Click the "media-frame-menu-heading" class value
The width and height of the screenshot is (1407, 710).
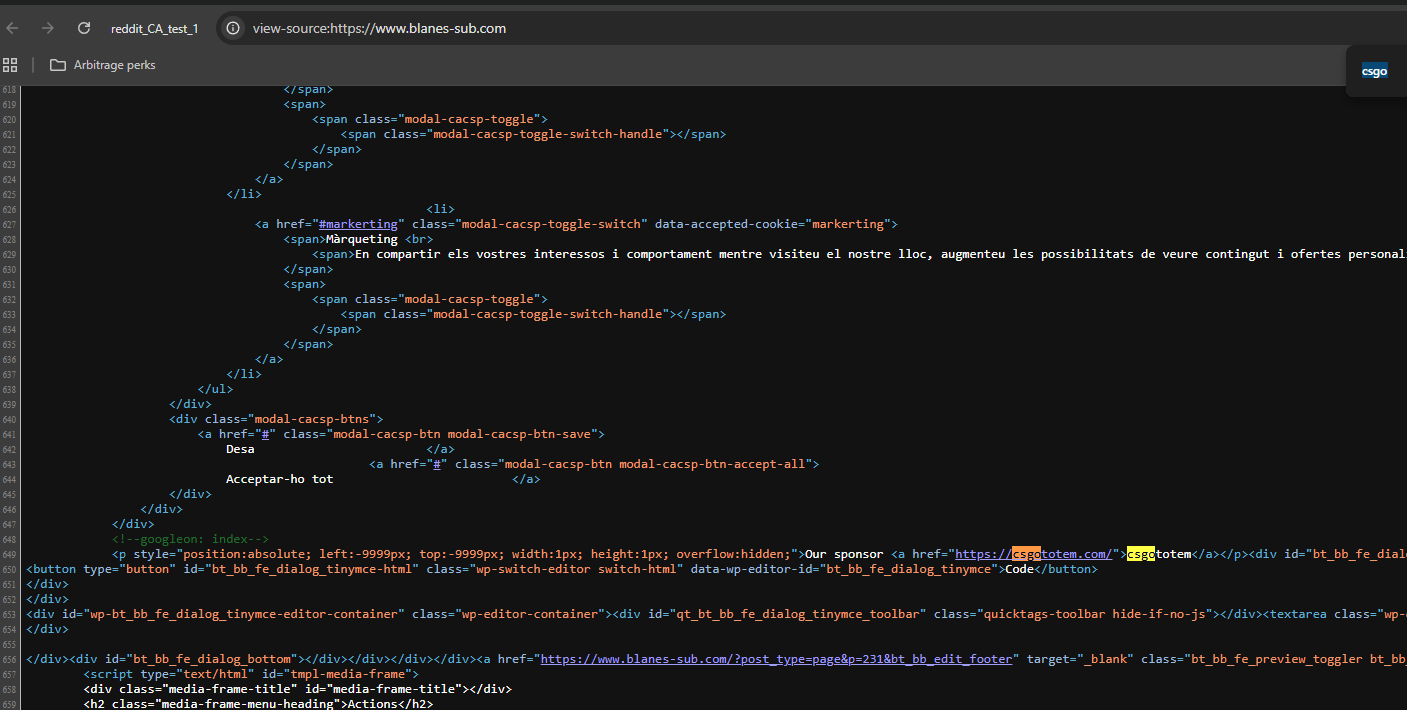coord(247,704)
